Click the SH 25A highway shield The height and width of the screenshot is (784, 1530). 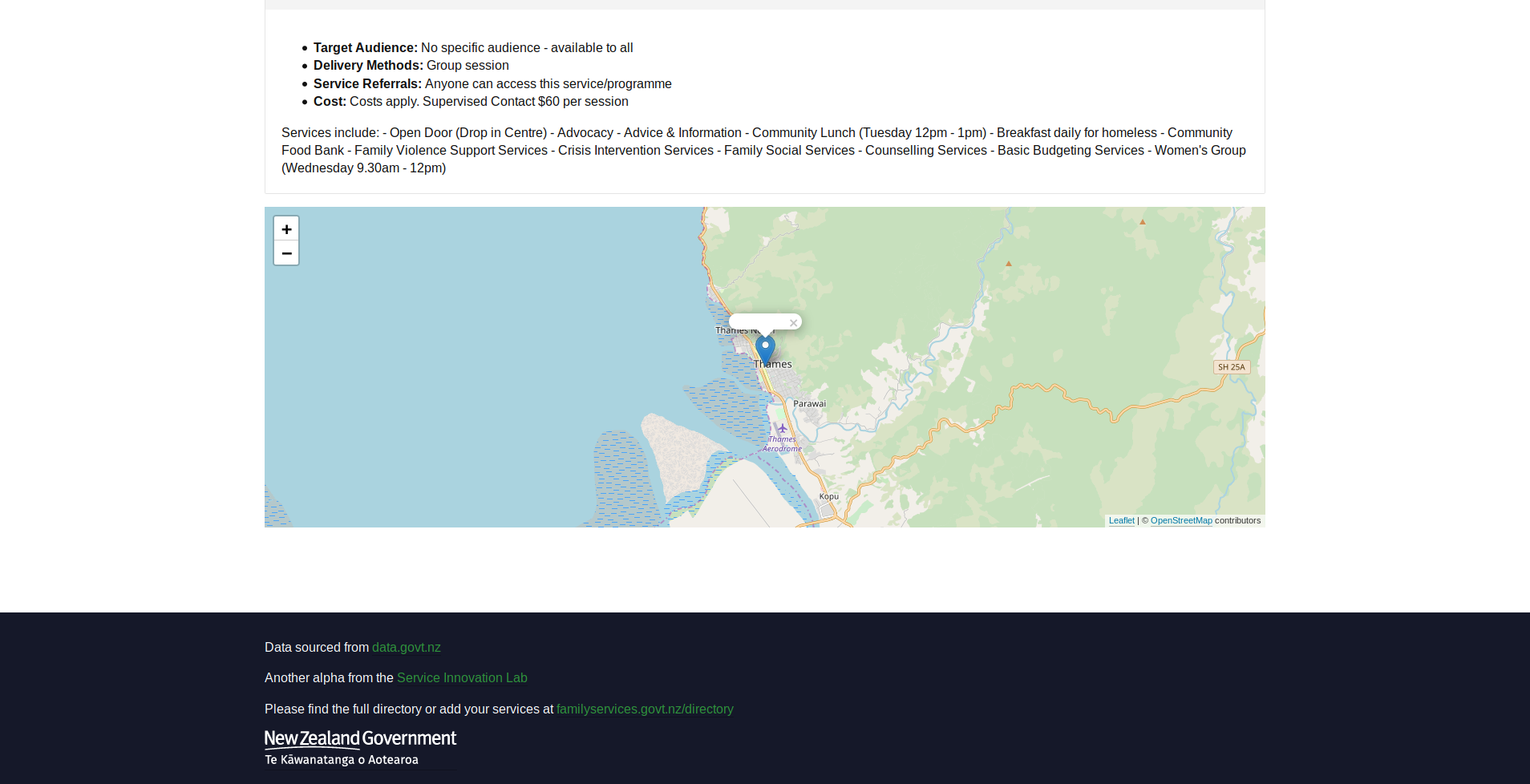pos(1232,367)
